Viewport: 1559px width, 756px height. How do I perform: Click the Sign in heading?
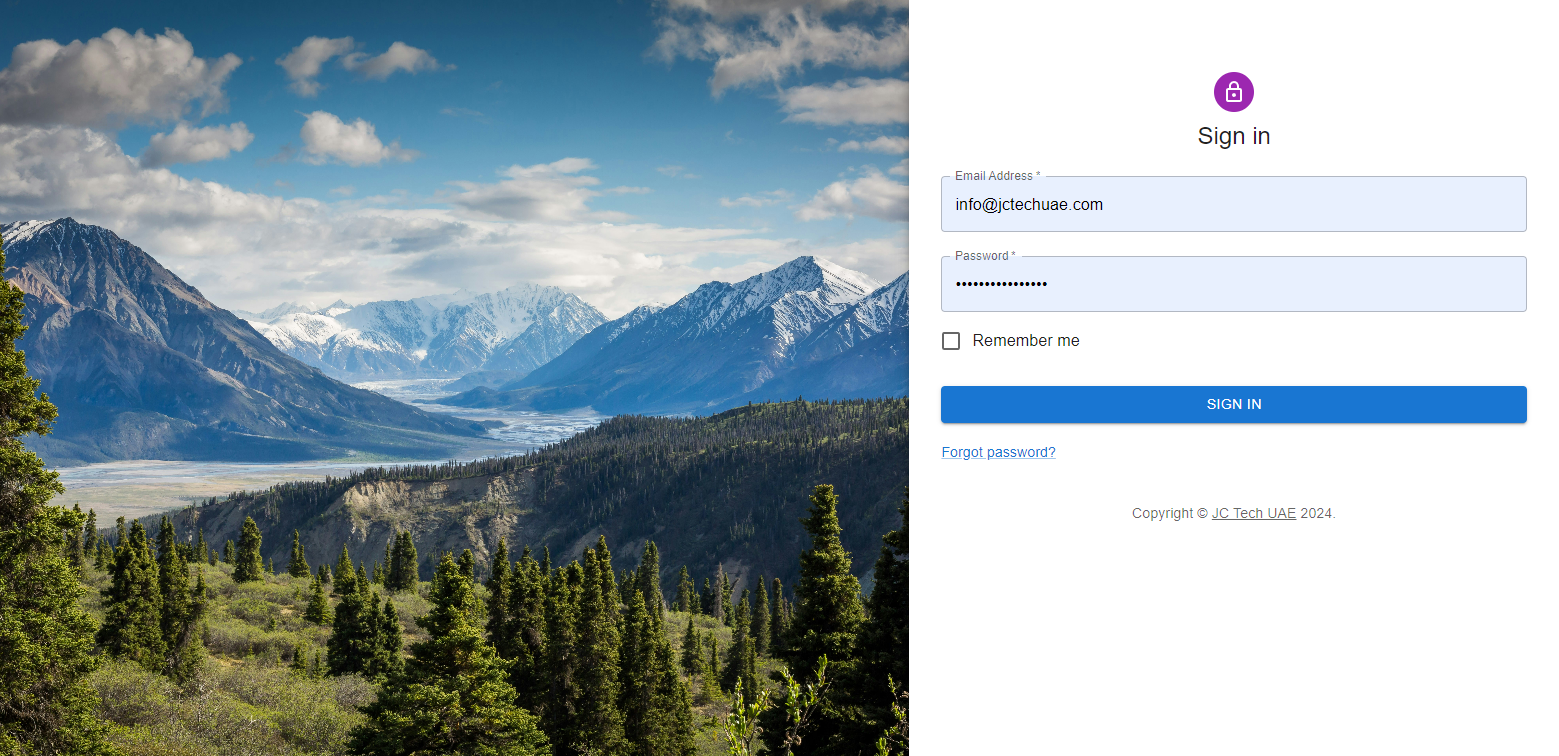click(1233, 136)
